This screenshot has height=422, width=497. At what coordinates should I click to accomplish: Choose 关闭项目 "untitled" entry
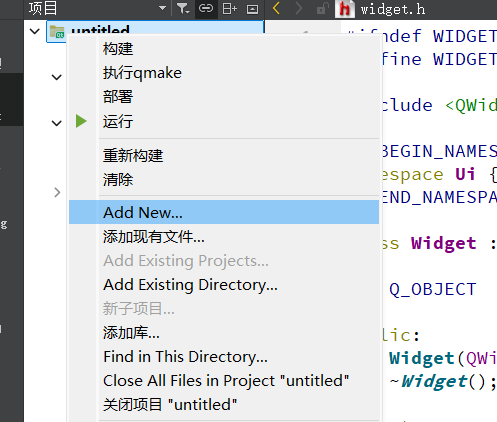pos(224,405)
